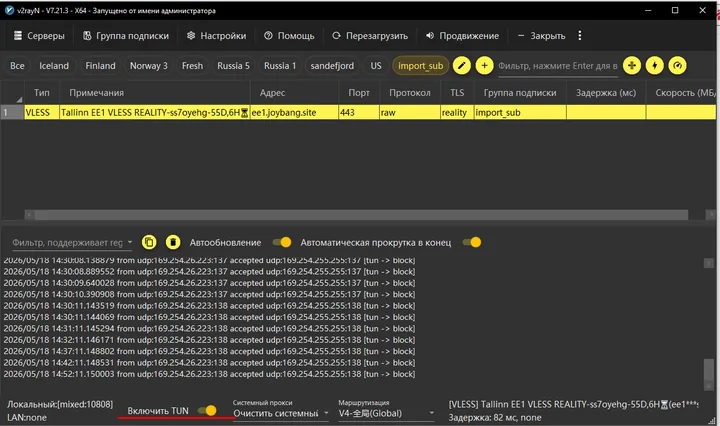The image size is (720, 426).
Task: Click the Задержка: 82 мс status text
Action: [x=495, y=418]
